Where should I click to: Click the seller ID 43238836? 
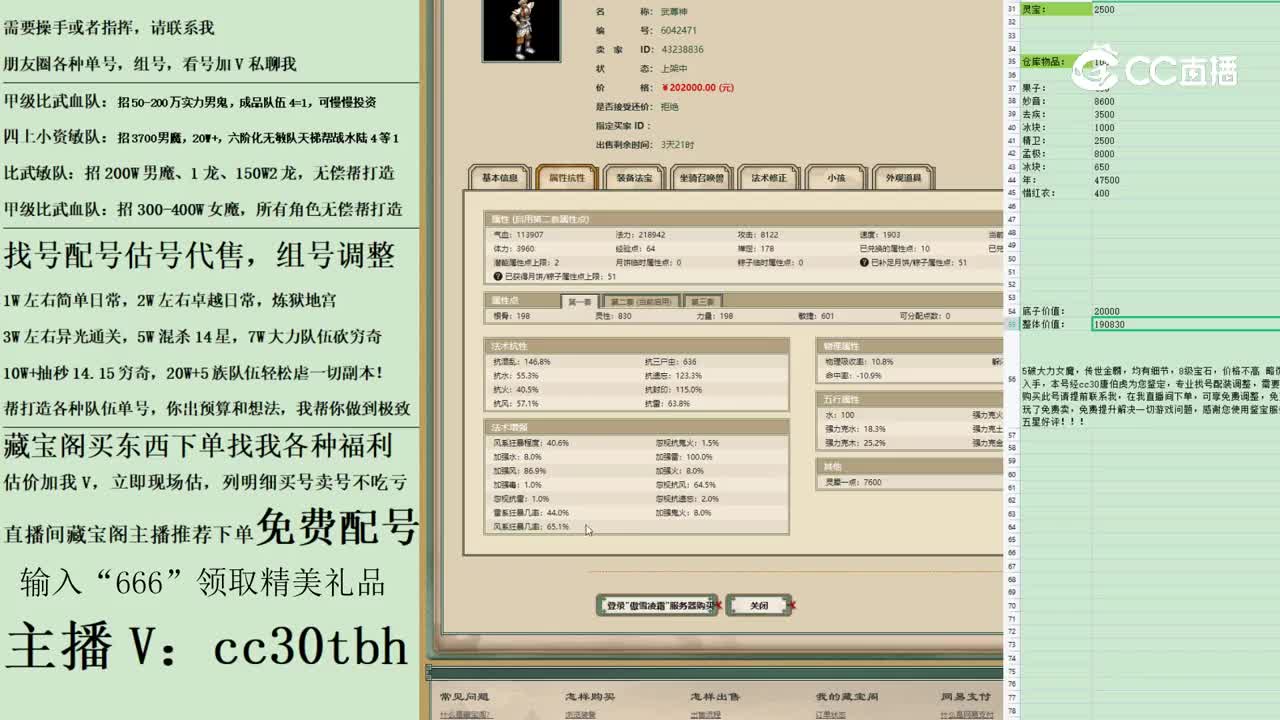pos(682,49)
